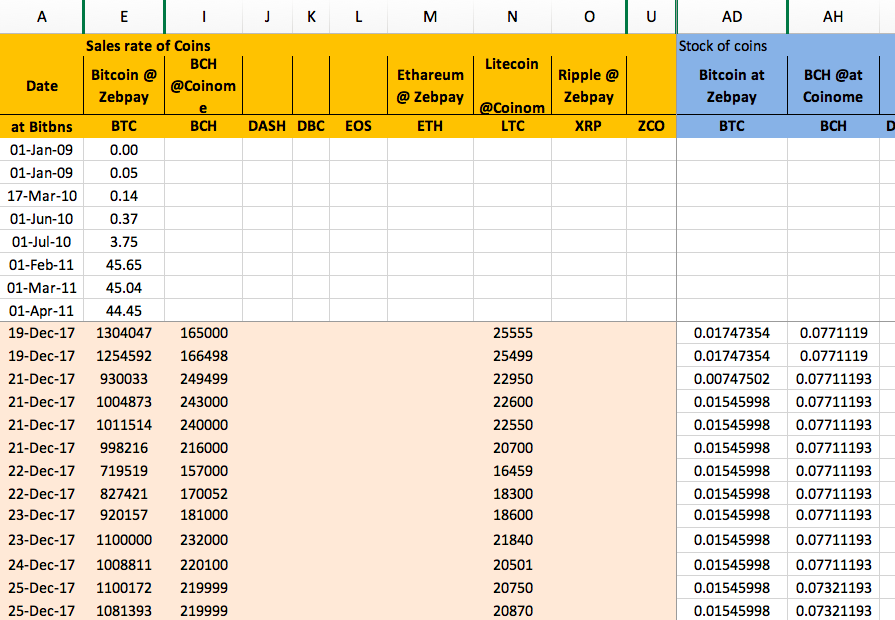Screen dimensions: 895x620
Task: Select the BTC rate 1304047
Action: click(124, 333)
